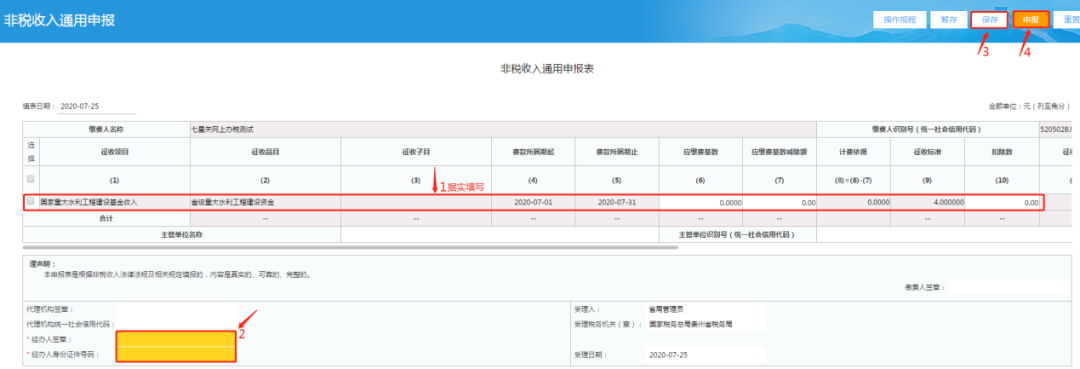
Task: Click the 征收子目 cell in the fund row
Action: [x=416, y=202]
